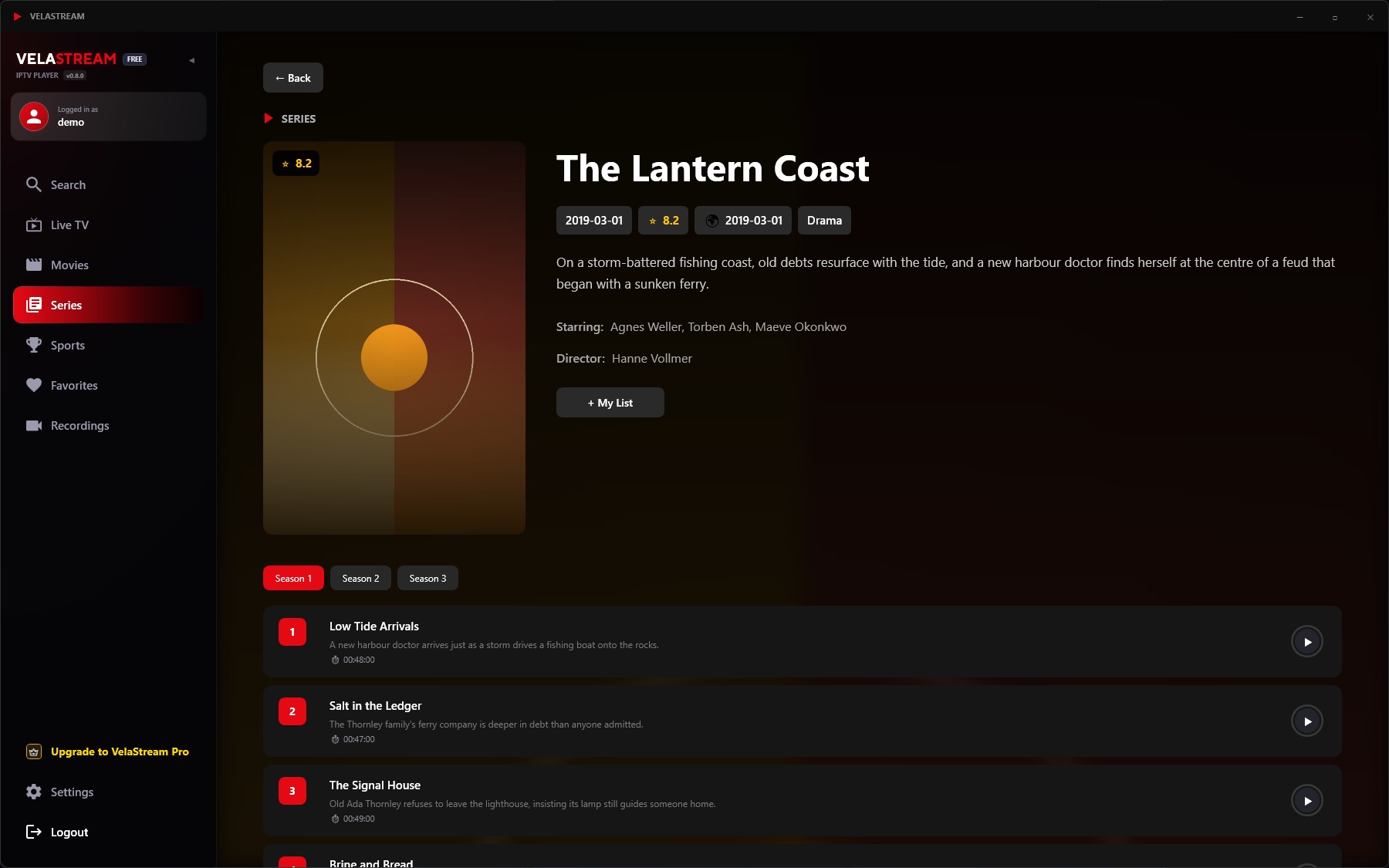Click the 00:48:00 episode duration
Viewport: 1389px width, 868px height.
[x=353, y=660]
